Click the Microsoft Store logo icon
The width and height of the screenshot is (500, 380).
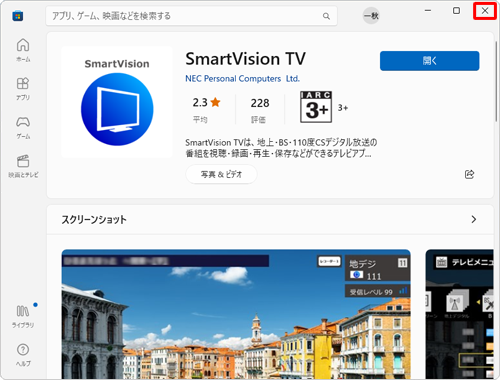click(x=18, y=16)
